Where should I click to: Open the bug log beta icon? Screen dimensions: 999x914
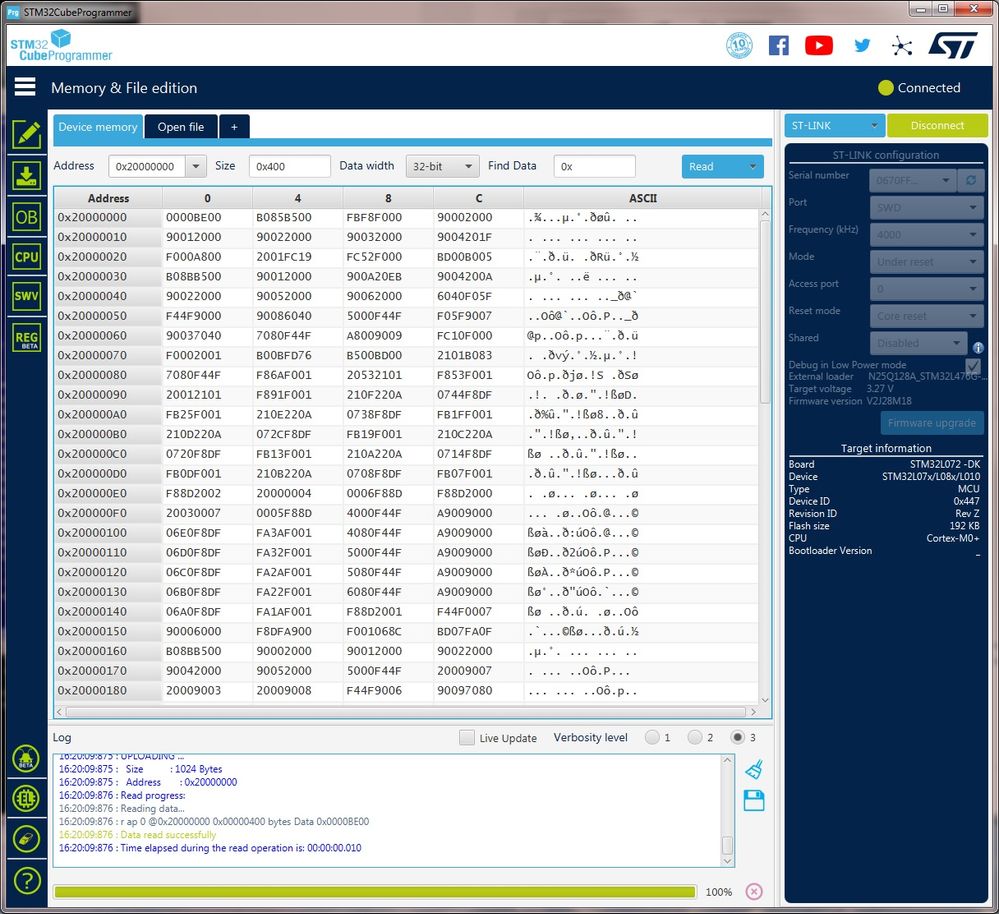click(26, 759)
